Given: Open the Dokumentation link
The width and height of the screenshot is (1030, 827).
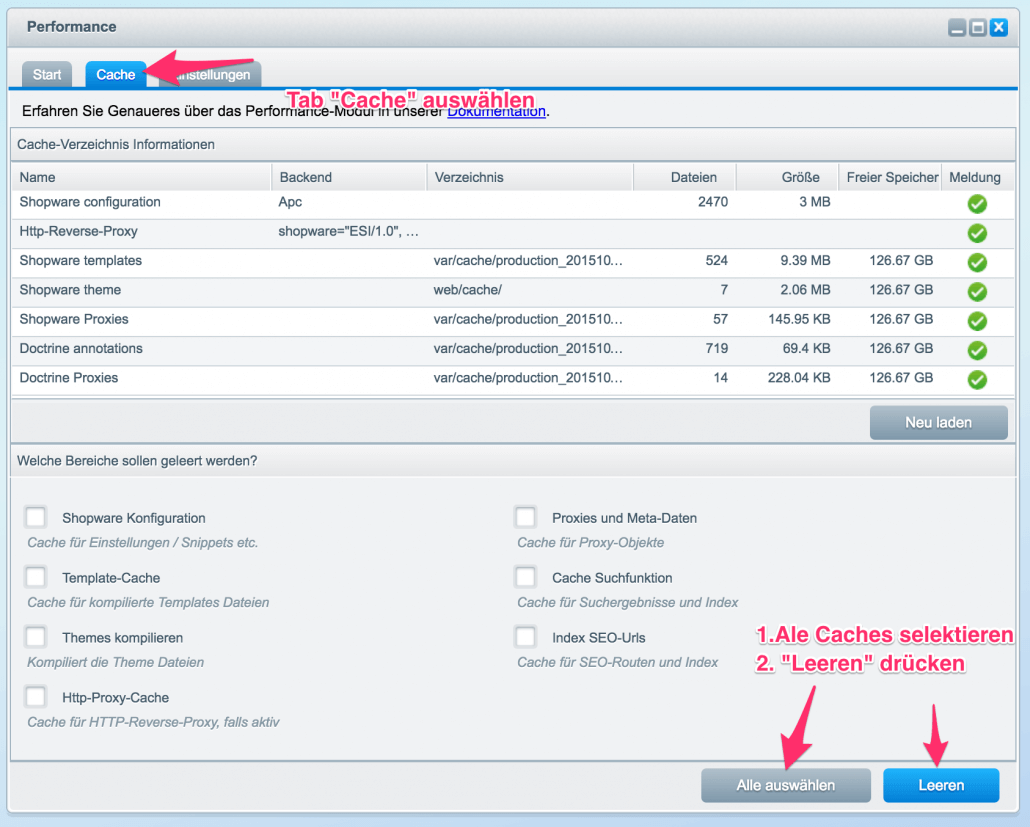Looking at the screenshot, I should pyautogui.click(x=497, y=111).
